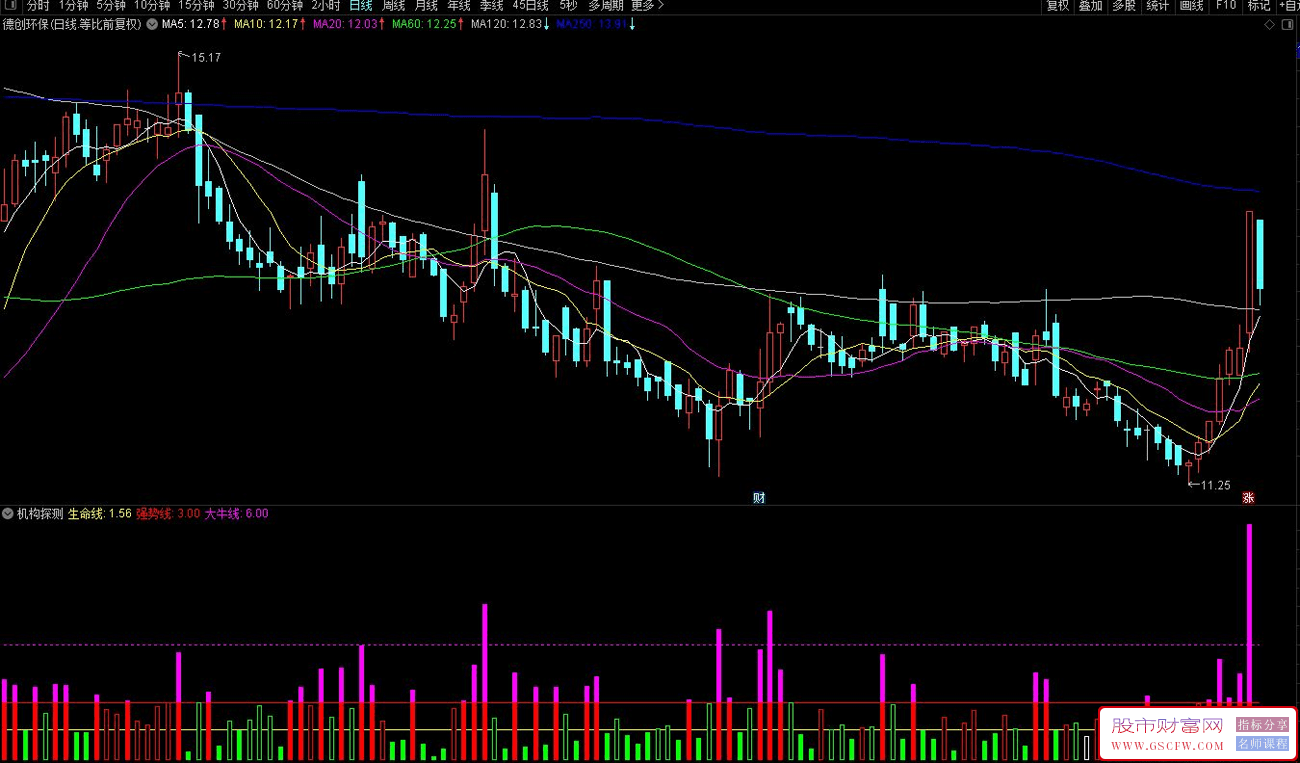Click the diamond icon at chart top right
Screen dimensions: 1300x763
[1270, 24]
